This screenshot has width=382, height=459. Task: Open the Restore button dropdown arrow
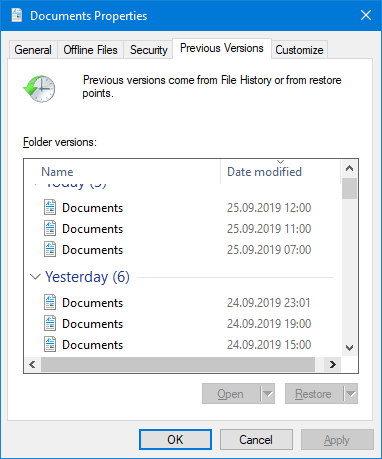coord(350,394)
